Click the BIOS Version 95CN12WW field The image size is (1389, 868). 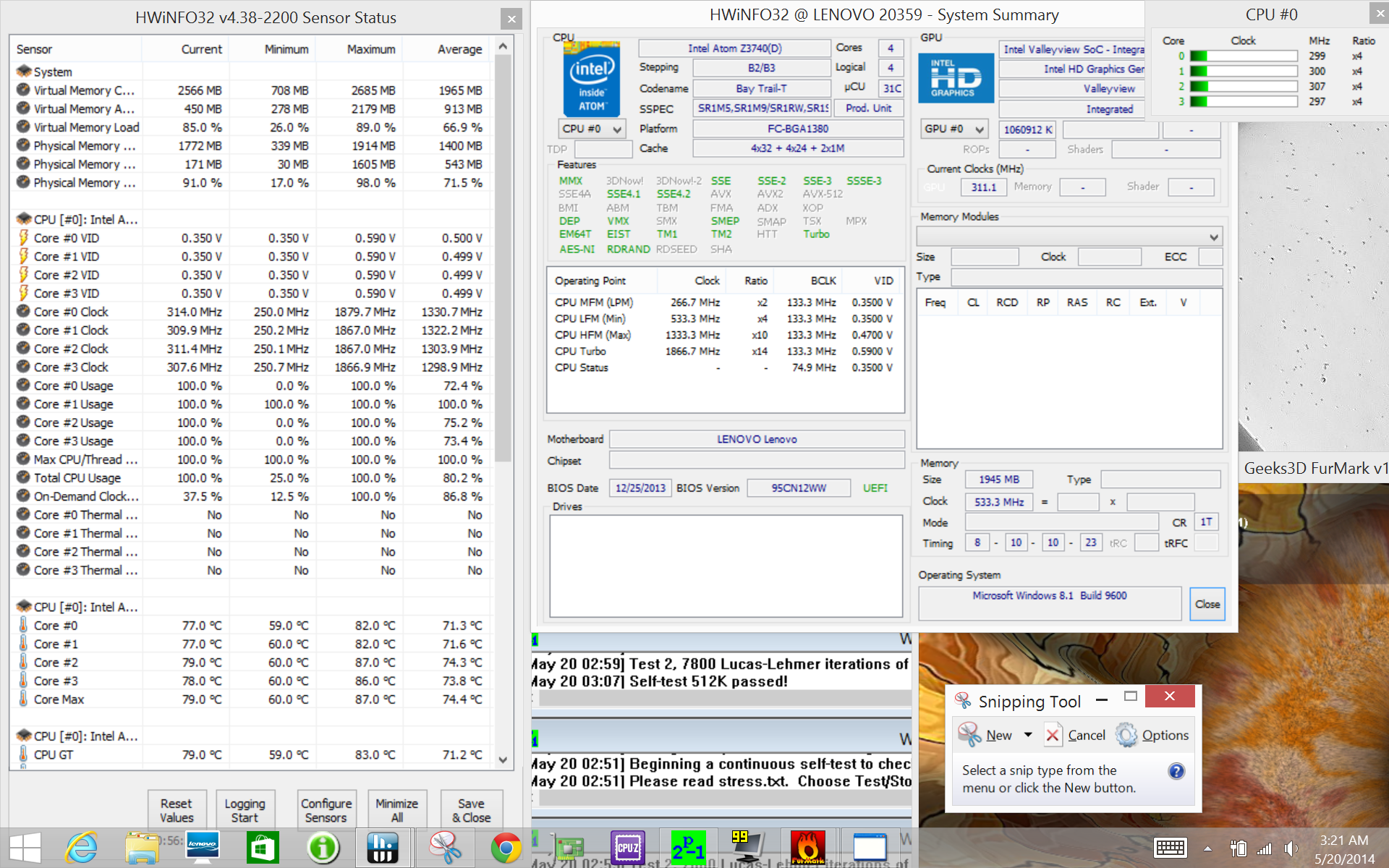(x=799, y=488)
